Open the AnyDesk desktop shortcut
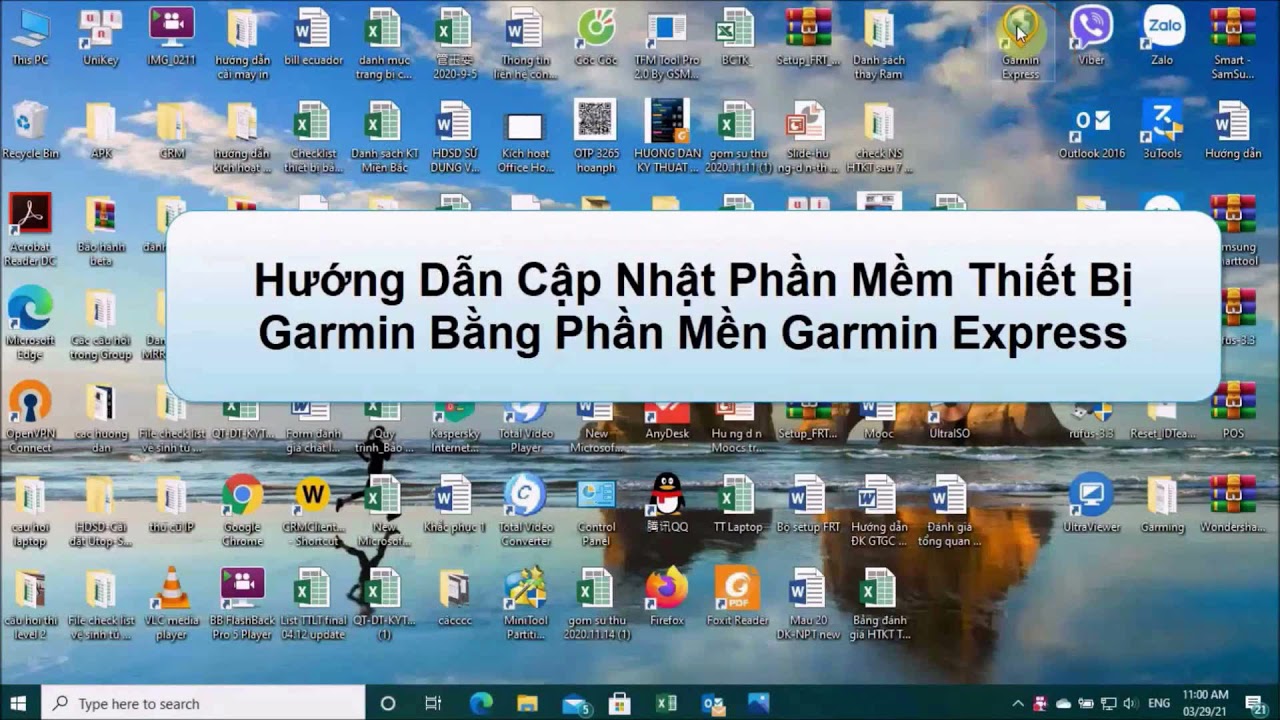Image resolution: width=1280 pixels, height=720 pixels. tap(667, 420)
